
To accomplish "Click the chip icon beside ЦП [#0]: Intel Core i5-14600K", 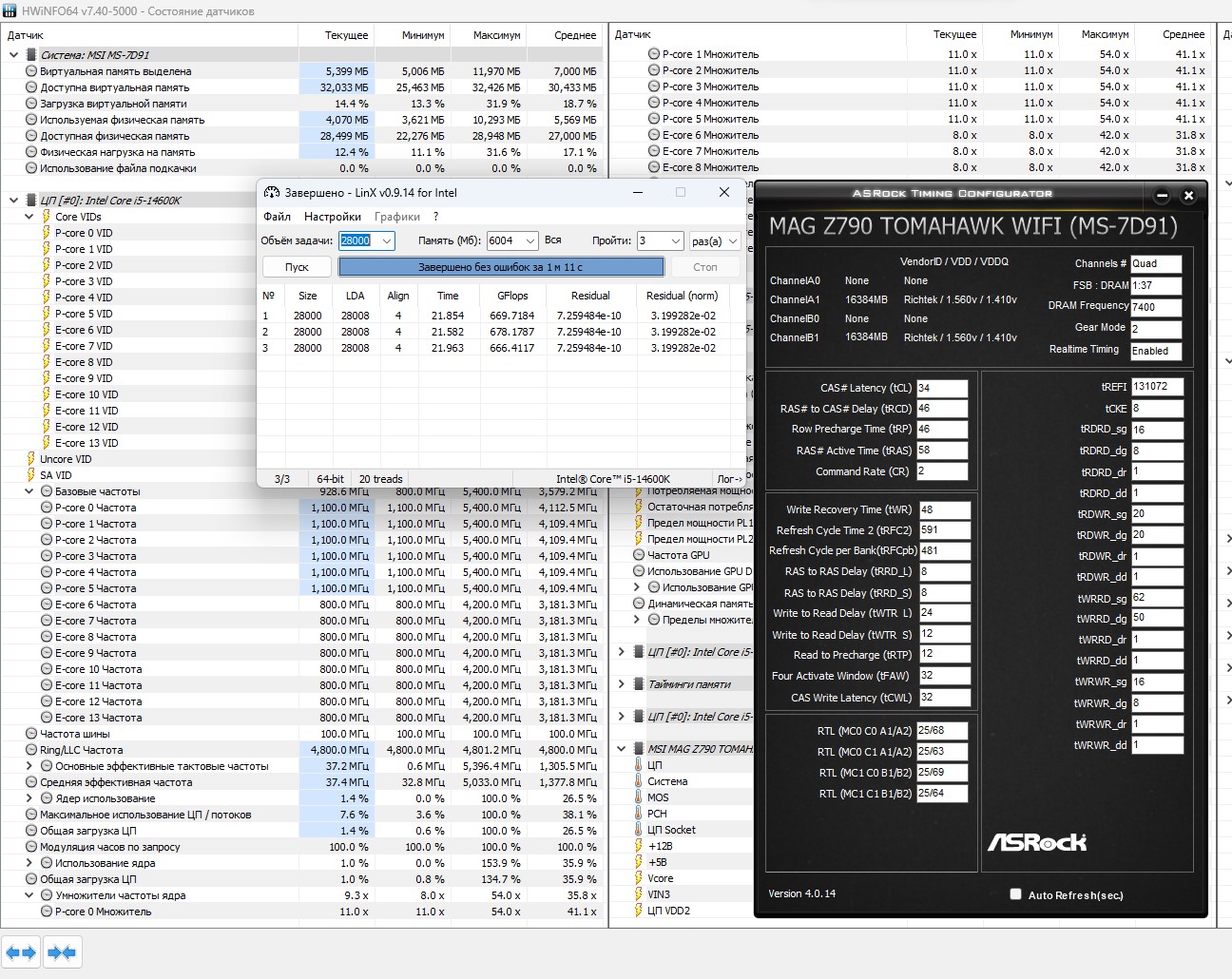I will coord(31,201).
